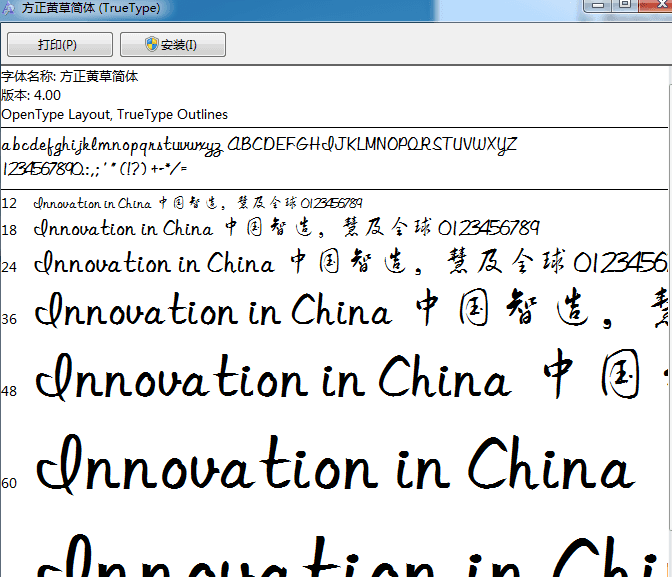This screenshot has width=672, height=577.
Task: Click the size 24 label
Action: coord(9,267)
